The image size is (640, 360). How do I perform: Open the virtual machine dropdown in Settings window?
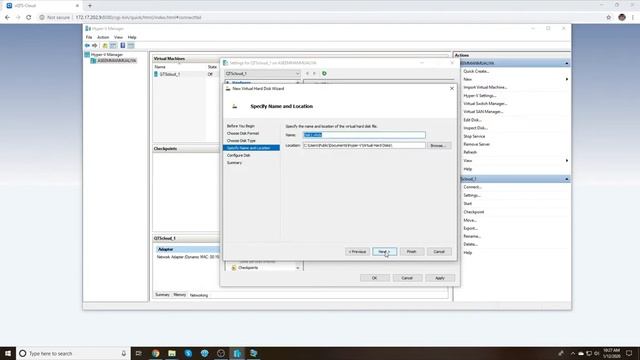tap(262, 73)
